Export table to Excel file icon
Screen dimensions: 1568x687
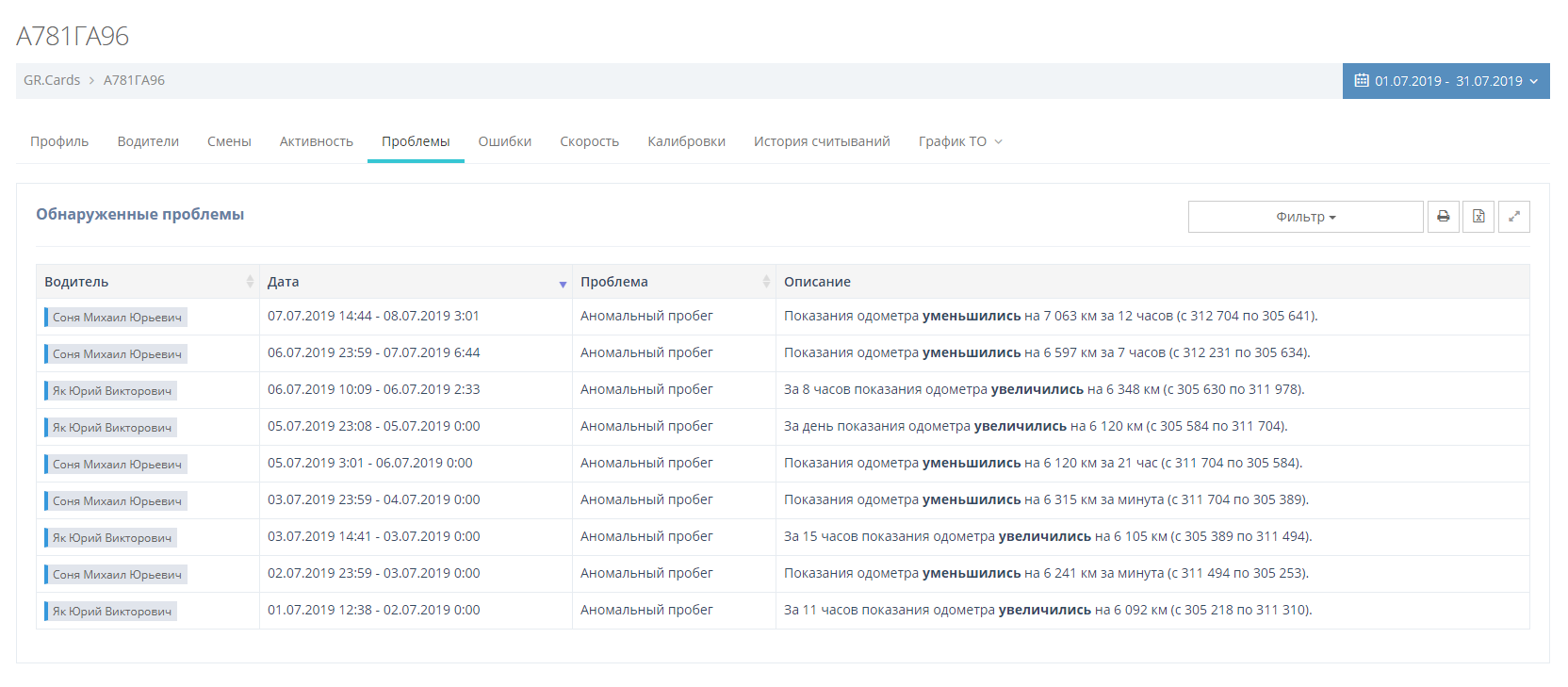click(1478, 217)
